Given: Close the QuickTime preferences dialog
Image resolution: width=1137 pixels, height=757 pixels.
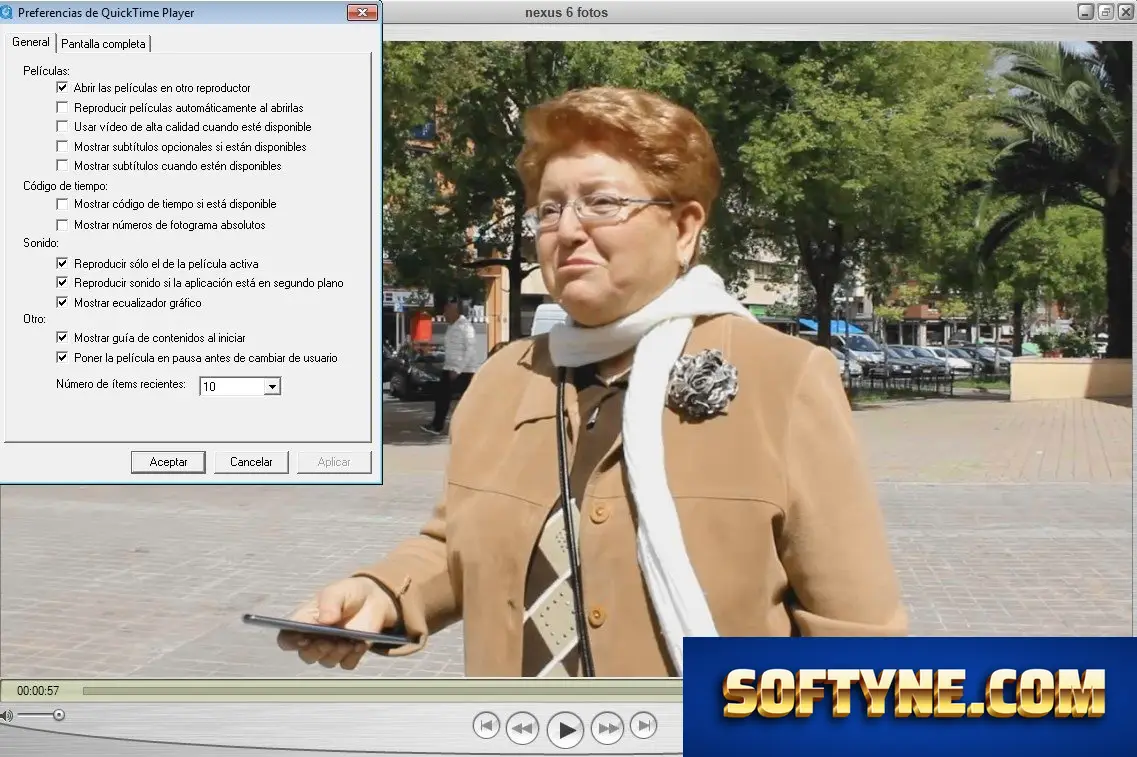Looking at the screenshot, I should 362,12.
